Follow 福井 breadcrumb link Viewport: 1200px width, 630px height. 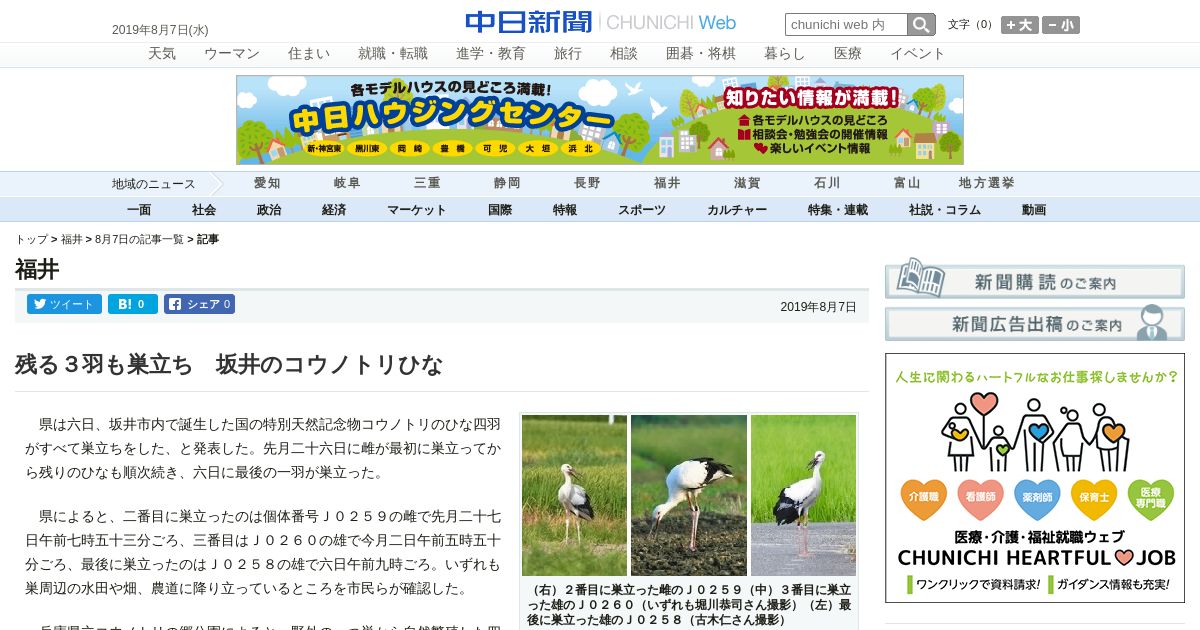click(72, 240)
